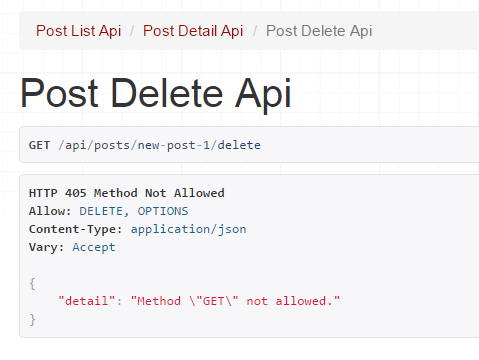Click the Post Delete Api breadcrumb text
This screenshot has height=360, width=479.
pos(319,31)
